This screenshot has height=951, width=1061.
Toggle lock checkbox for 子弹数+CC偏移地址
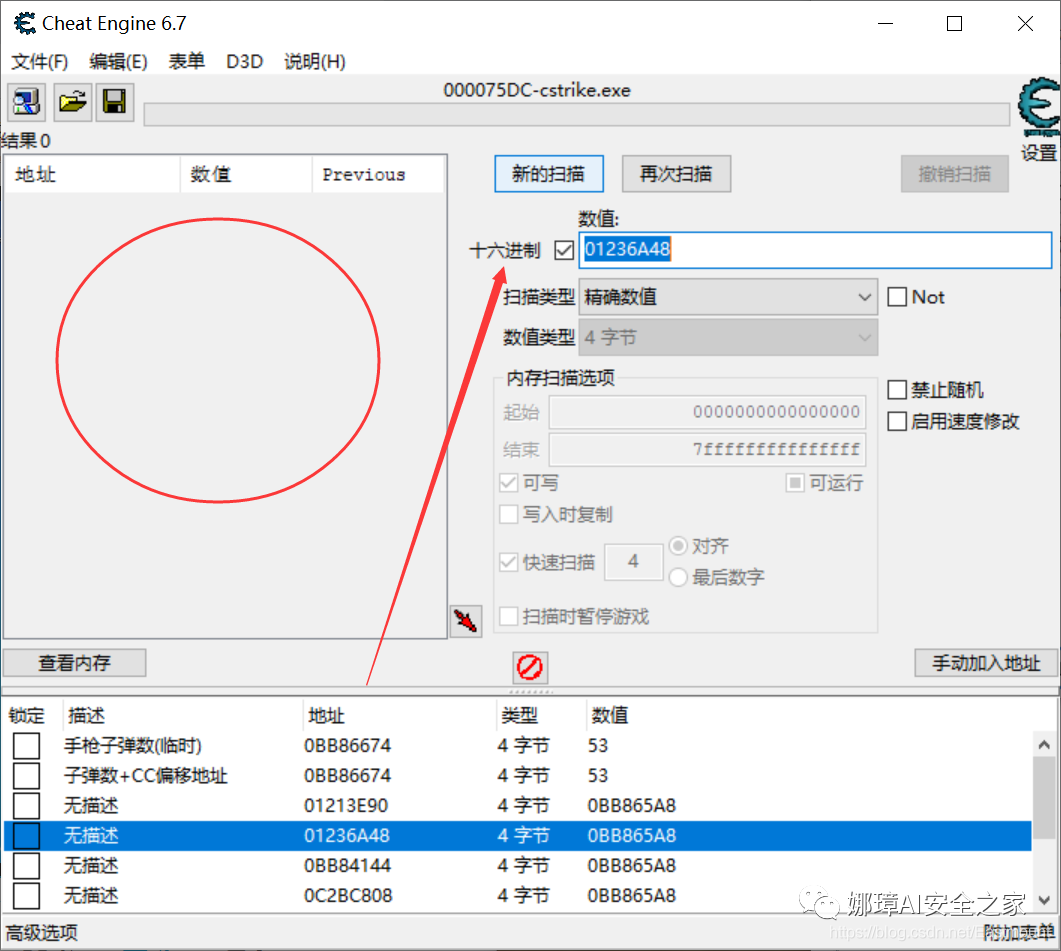click(x=26, y=775)
